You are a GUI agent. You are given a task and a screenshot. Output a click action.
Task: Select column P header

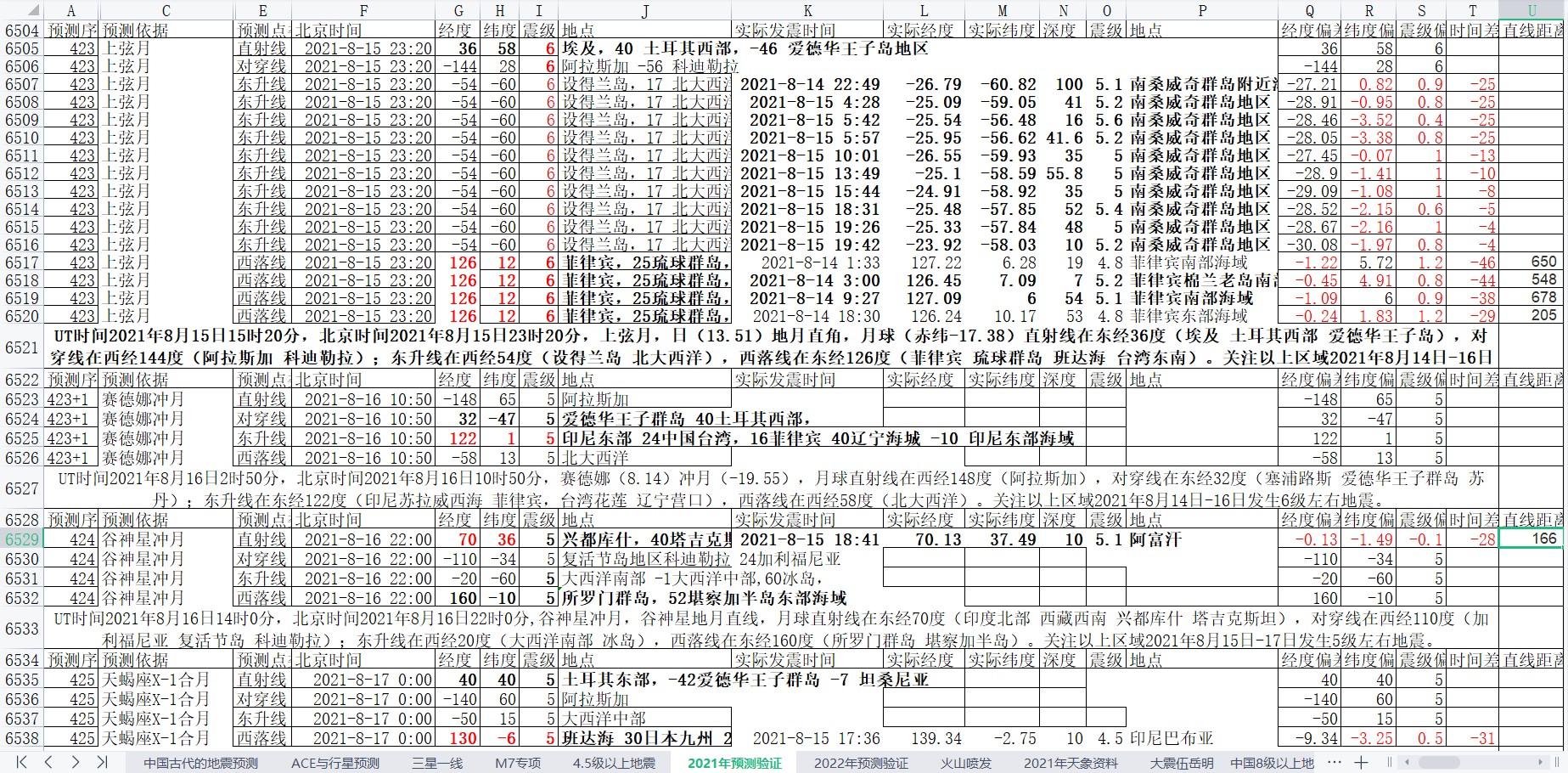[x=1202, y=10]
